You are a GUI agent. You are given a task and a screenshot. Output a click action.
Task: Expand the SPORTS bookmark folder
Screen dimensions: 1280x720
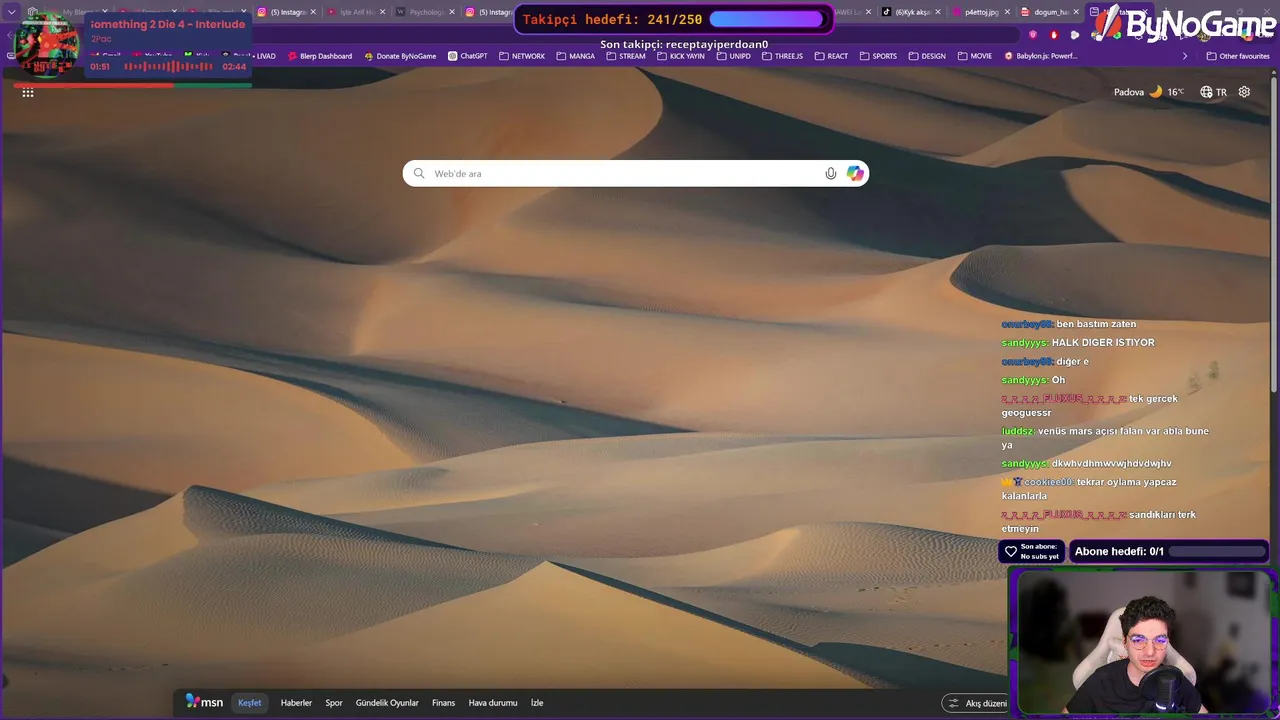[x=878, y=56]
